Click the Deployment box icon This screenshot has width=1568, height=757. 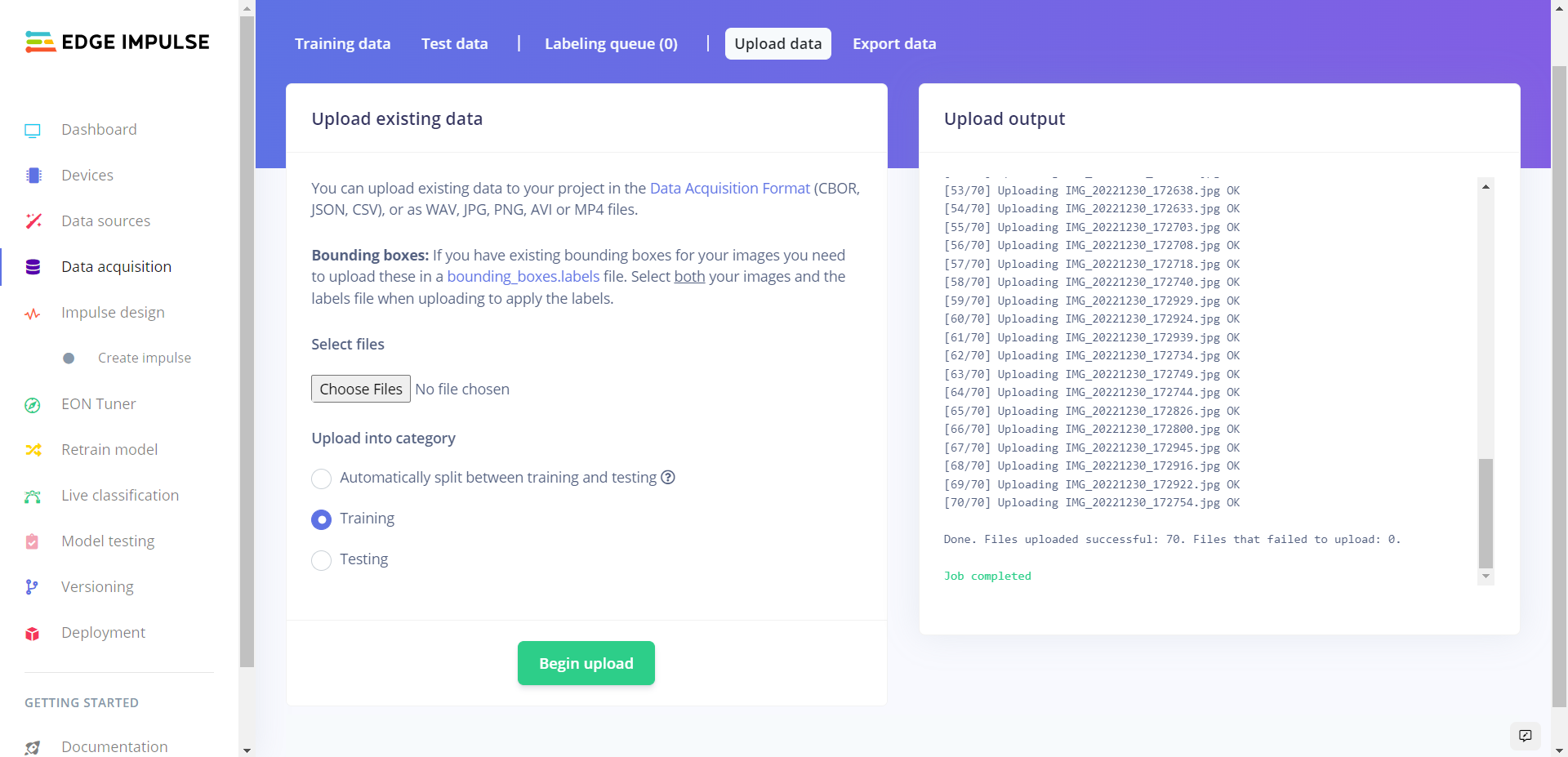coord(32,634)
